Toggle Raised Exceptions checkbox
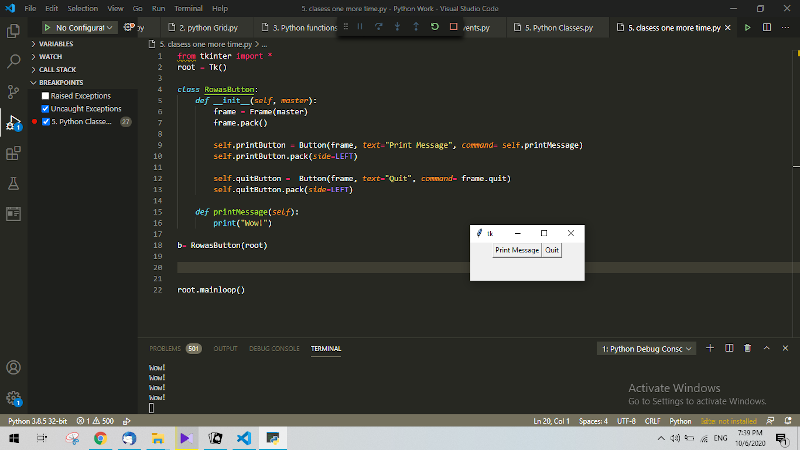 click(45, 96)
